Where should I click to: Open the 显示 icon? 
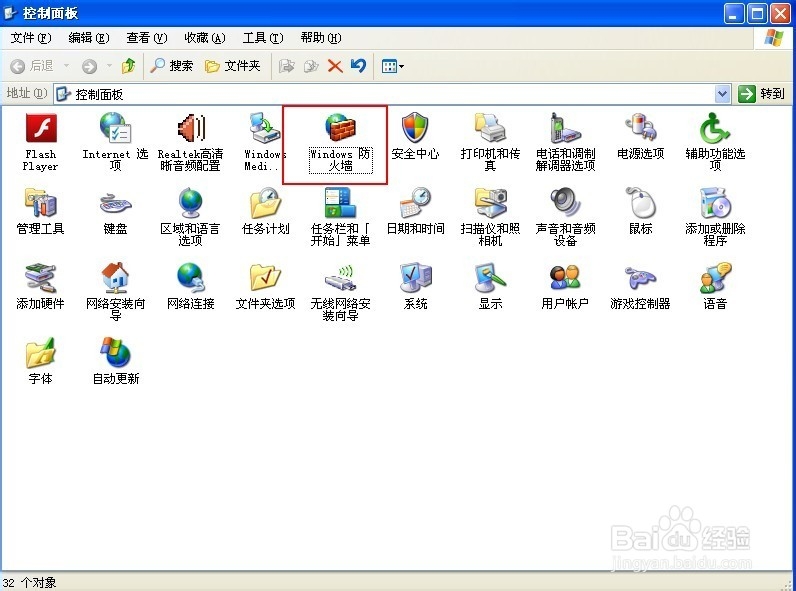tap(490, 278)
